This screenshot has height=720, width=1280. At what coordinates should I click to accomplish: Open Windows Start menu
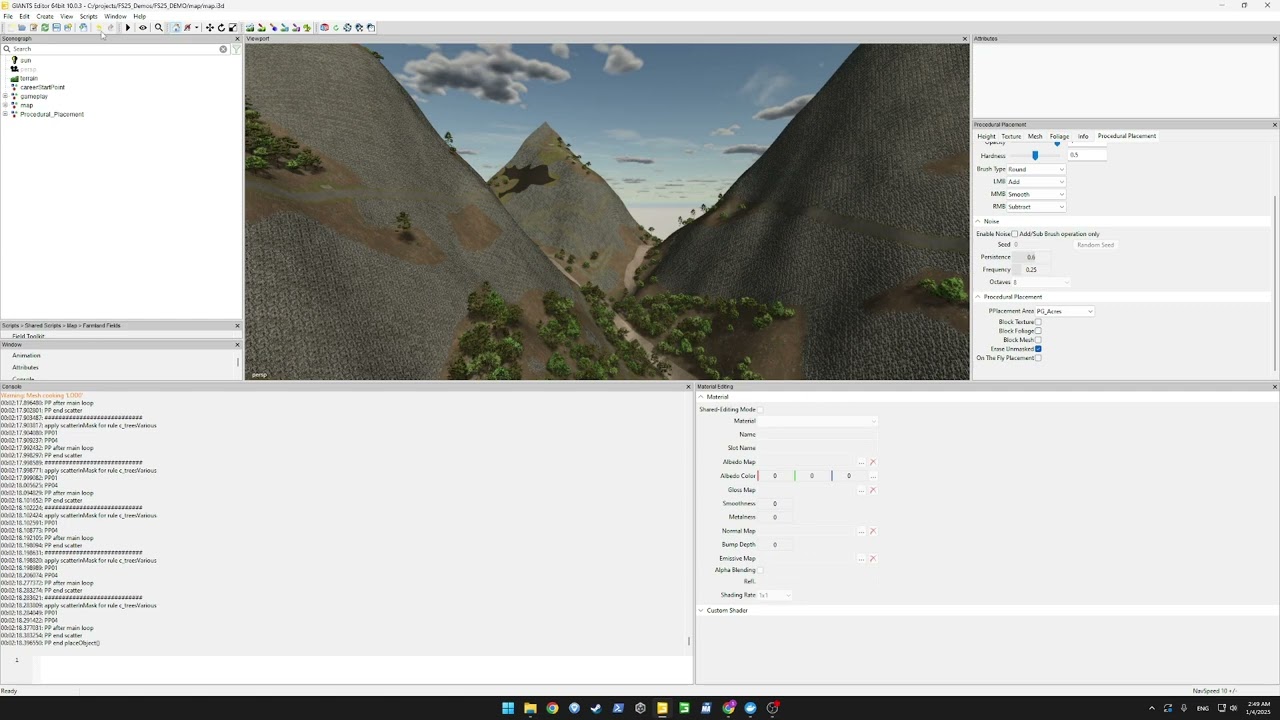click(x=508, y=708)
